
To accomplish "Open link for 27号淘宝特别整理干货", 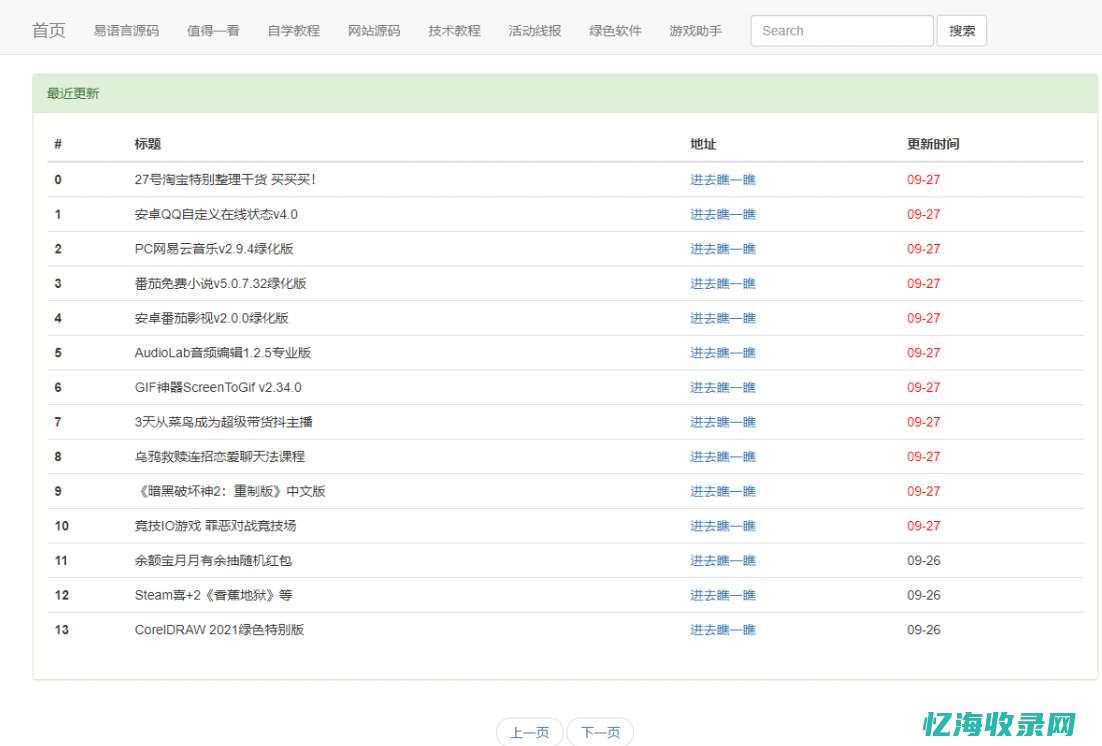I will (723, 179).
